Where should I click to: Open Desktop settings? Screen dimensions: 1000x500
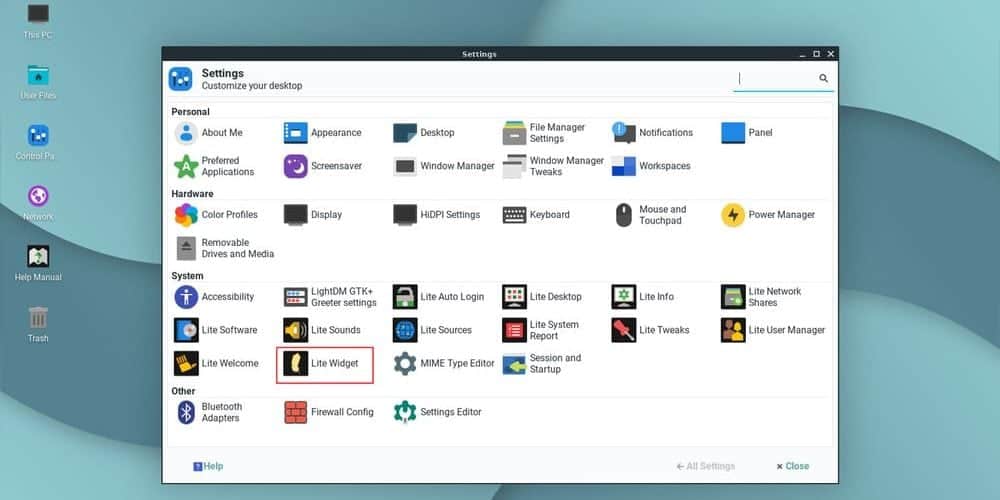pos(424,133)
